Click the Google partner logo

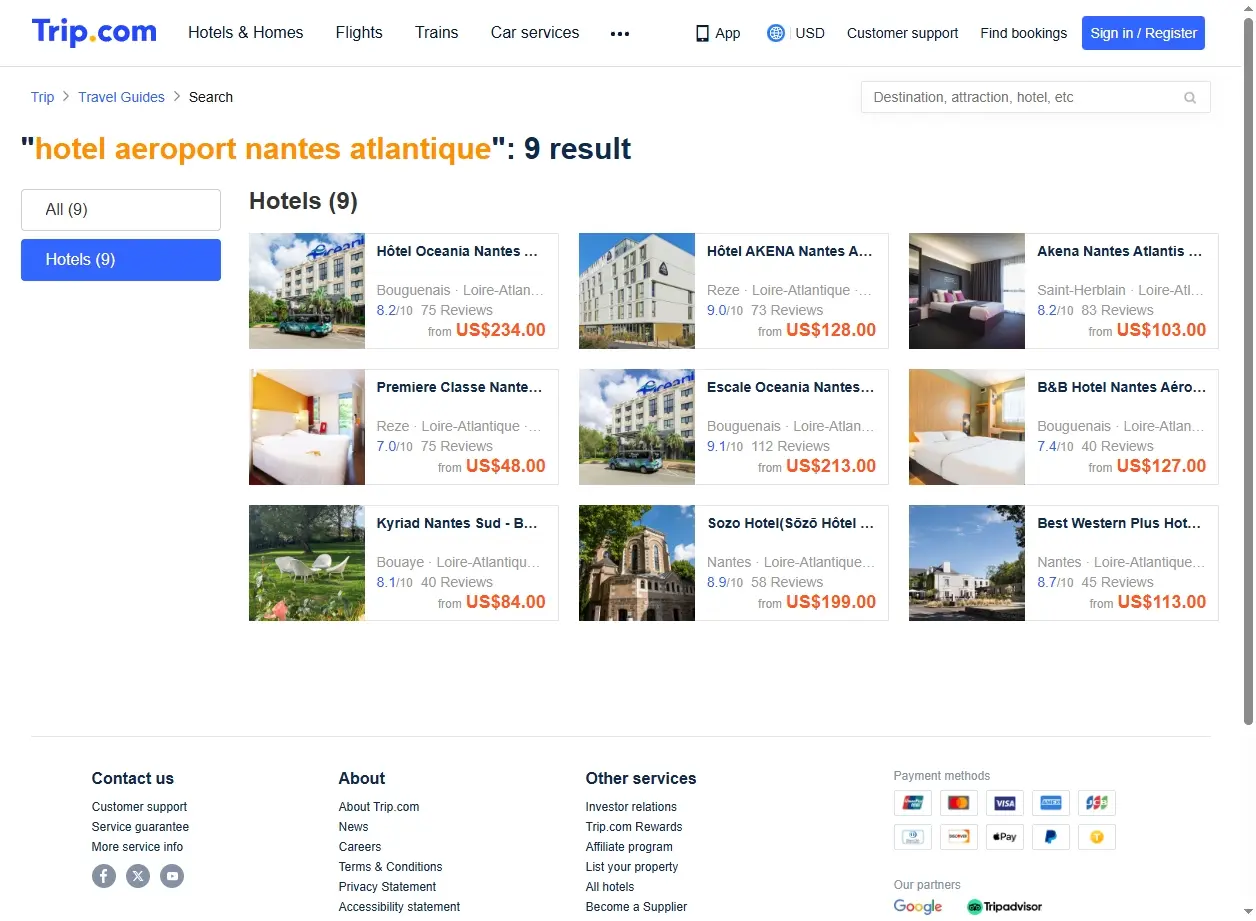(918, 907)
